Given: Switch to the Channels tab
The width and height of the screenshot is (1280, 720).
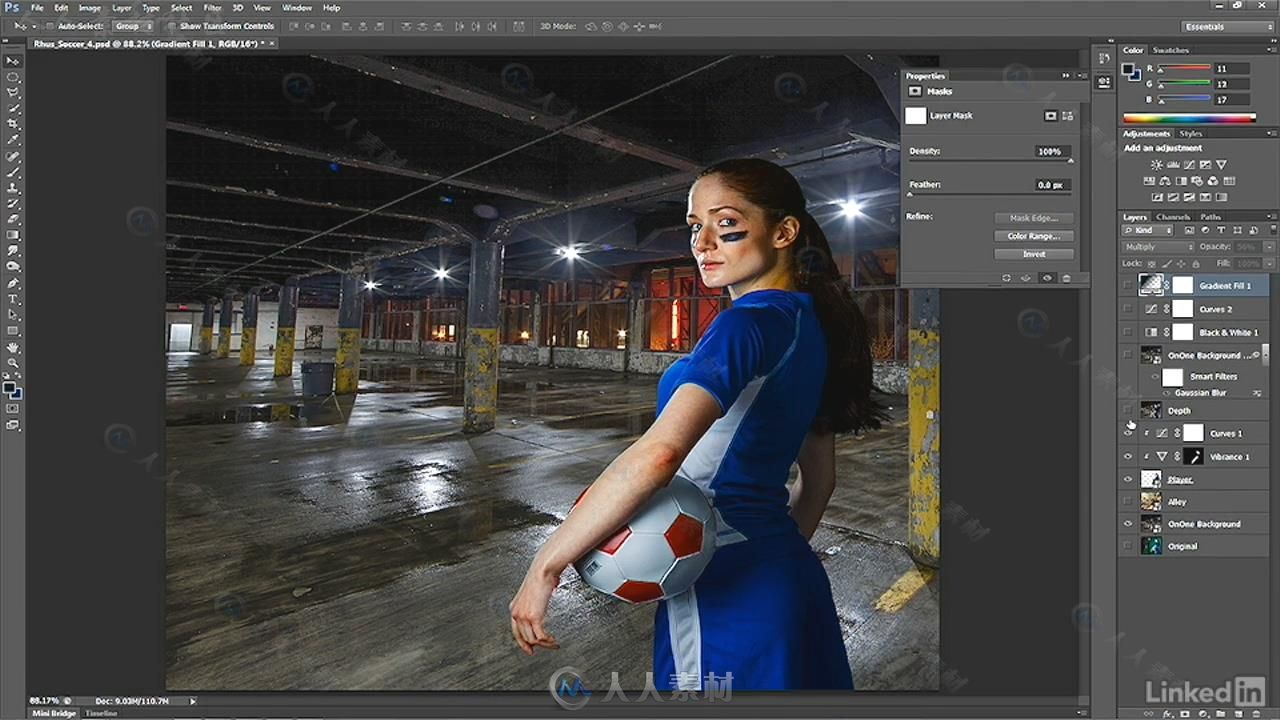Looking at the screenshot, I should (1173, 217).
